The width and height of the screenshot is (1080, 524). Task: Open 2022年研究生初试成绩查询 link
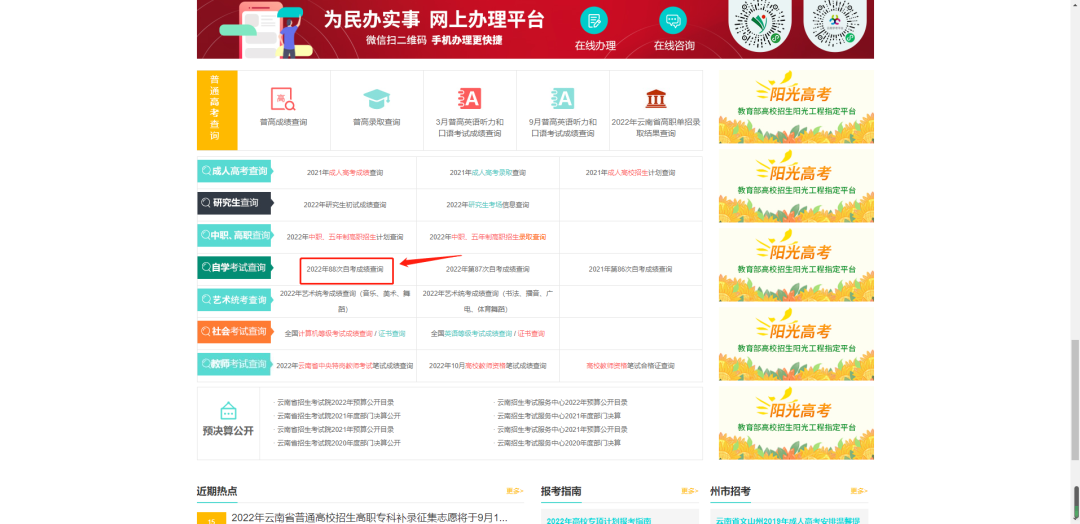(x=345, y=205)
